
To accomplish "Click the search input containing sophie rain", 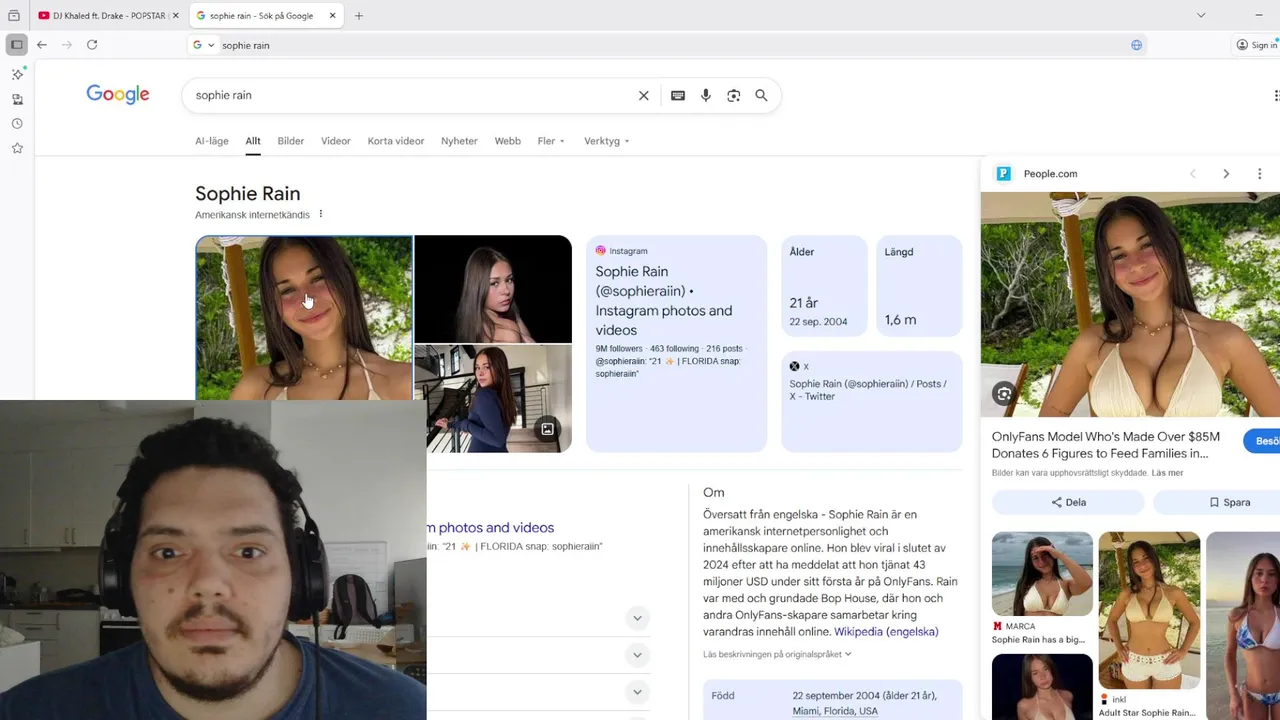I will (410, 95).
